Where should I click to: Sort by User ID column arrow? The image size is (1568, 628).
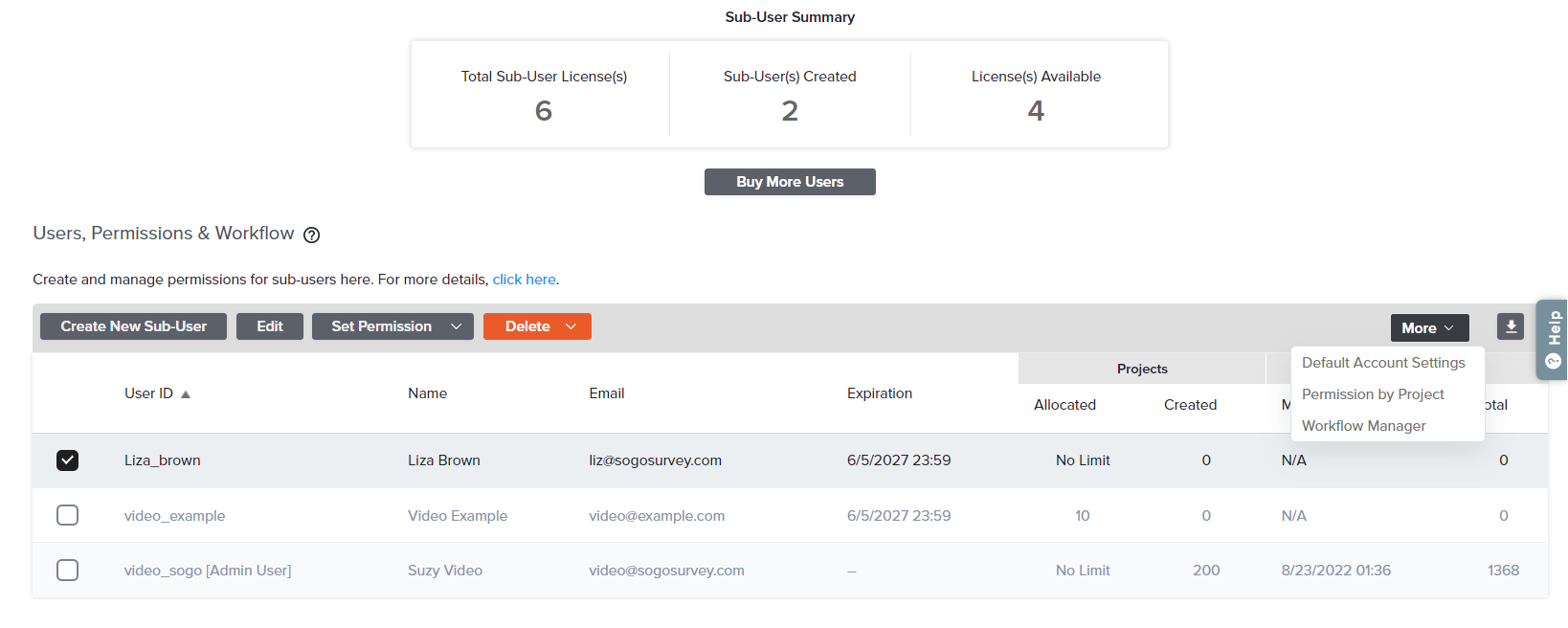pyautogui.click(x=186, y=394)
